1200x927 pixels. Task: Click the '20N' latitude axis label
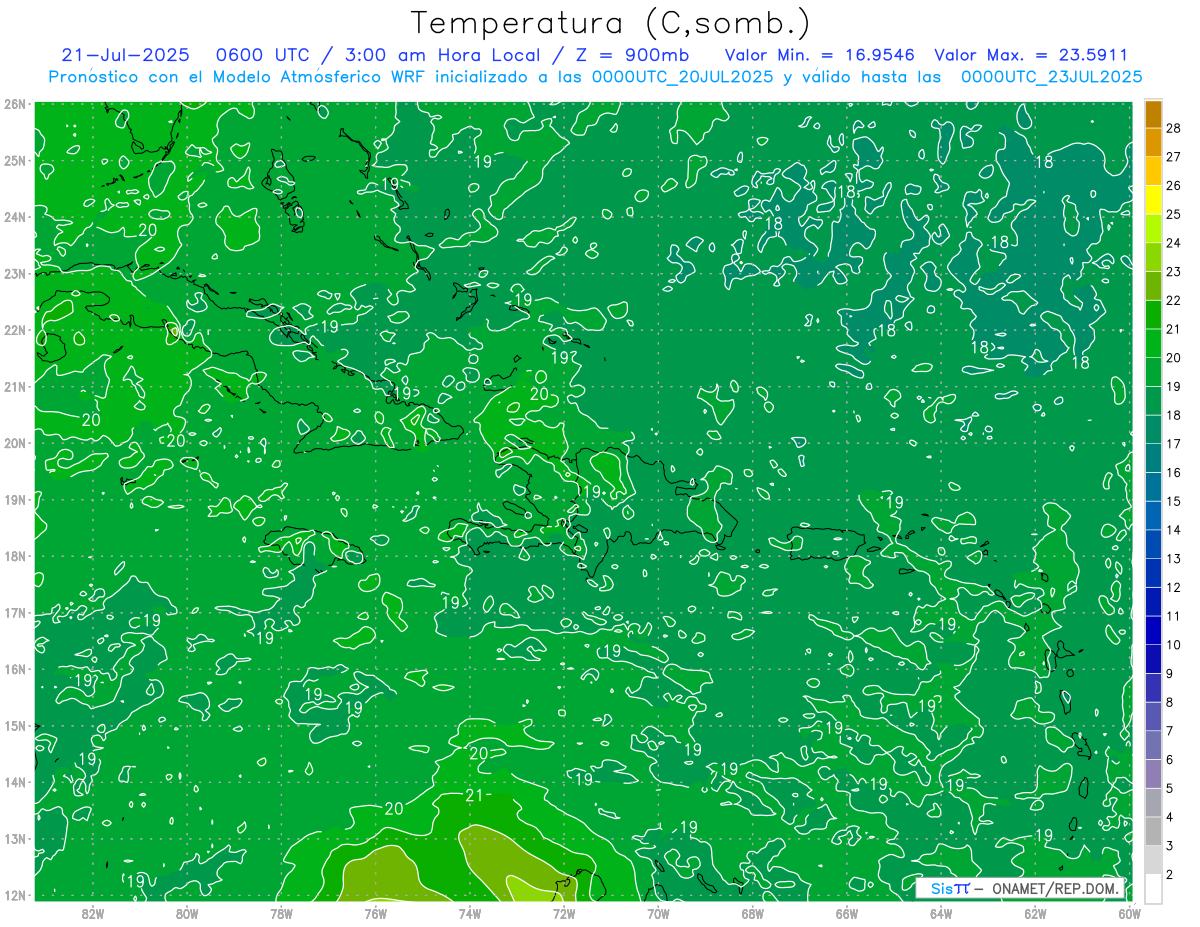(14, 443)
